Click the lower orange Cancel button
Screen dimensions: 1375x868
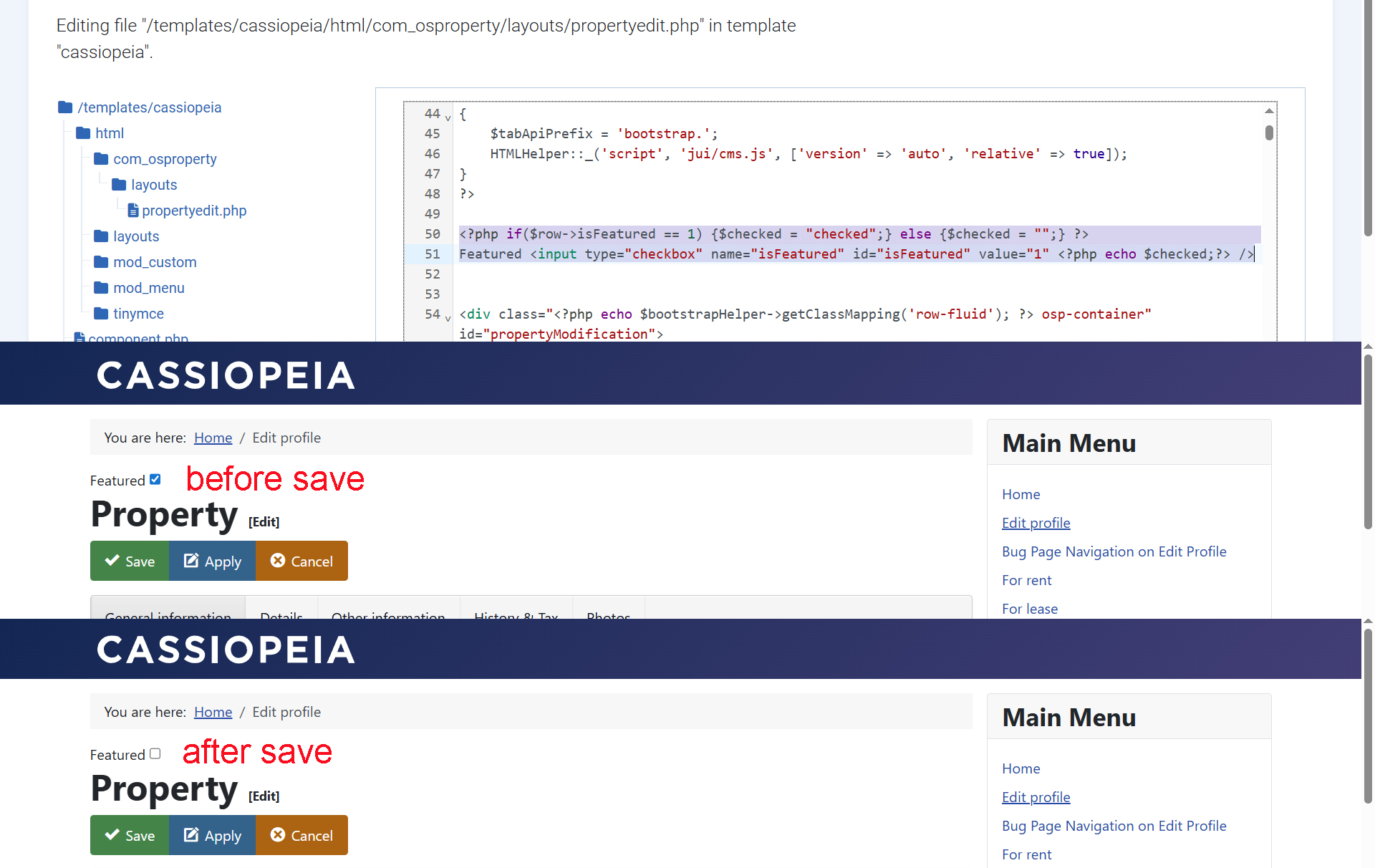[301, 835]
